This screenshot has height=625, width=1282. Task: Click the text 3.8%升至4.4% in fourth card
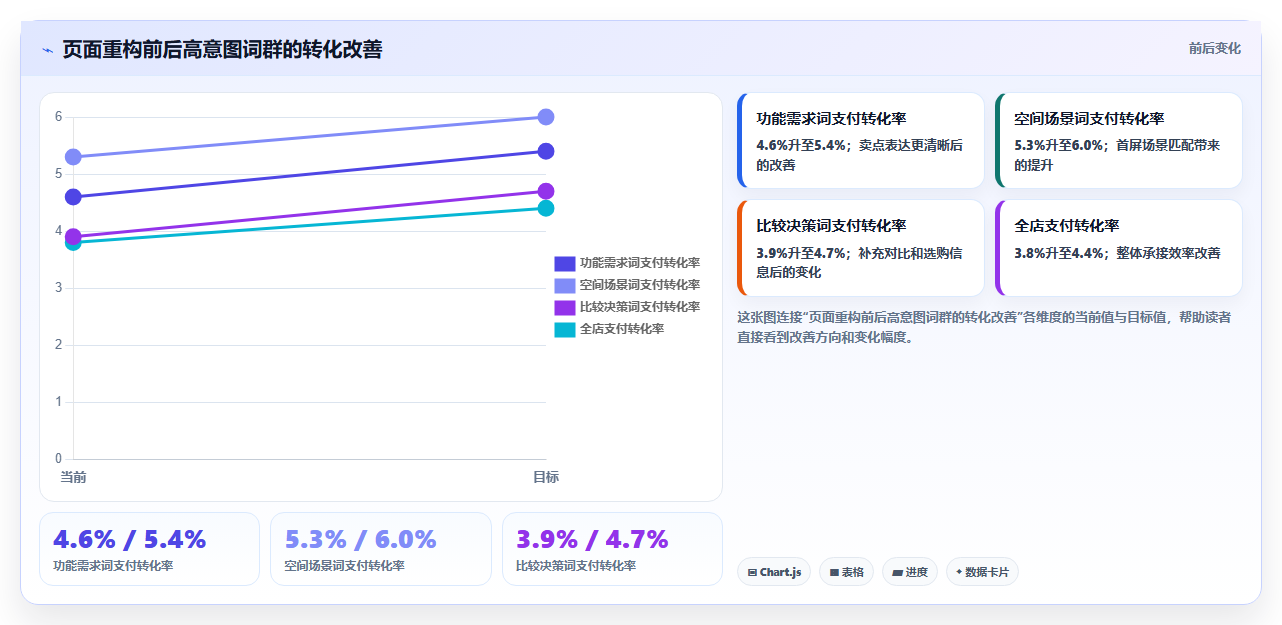(x=1059, y=253)
